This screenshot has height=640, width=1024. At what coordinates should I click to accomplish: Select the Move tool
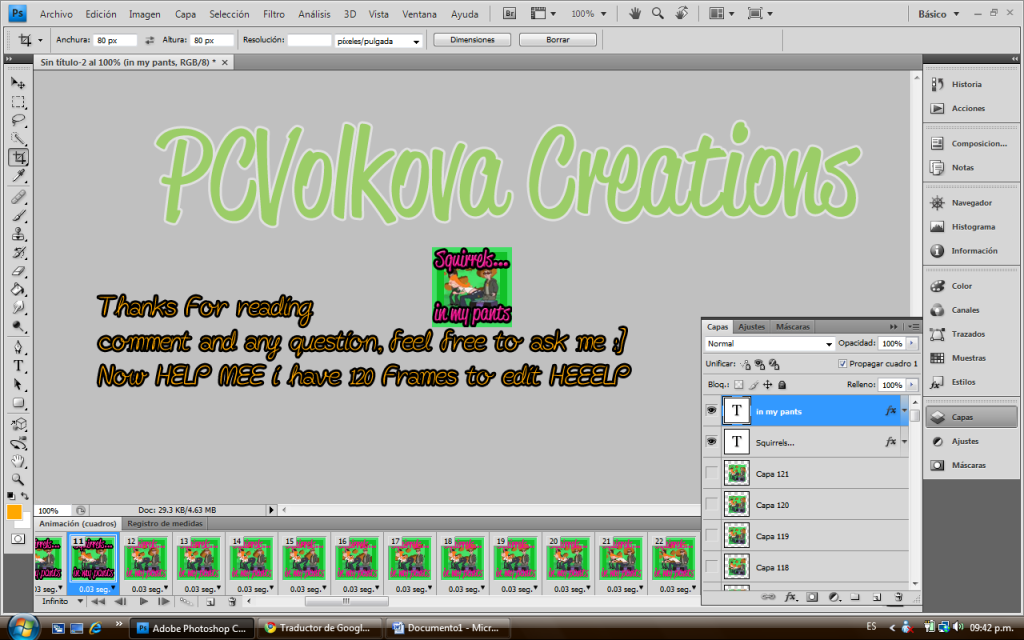point(18,83)
